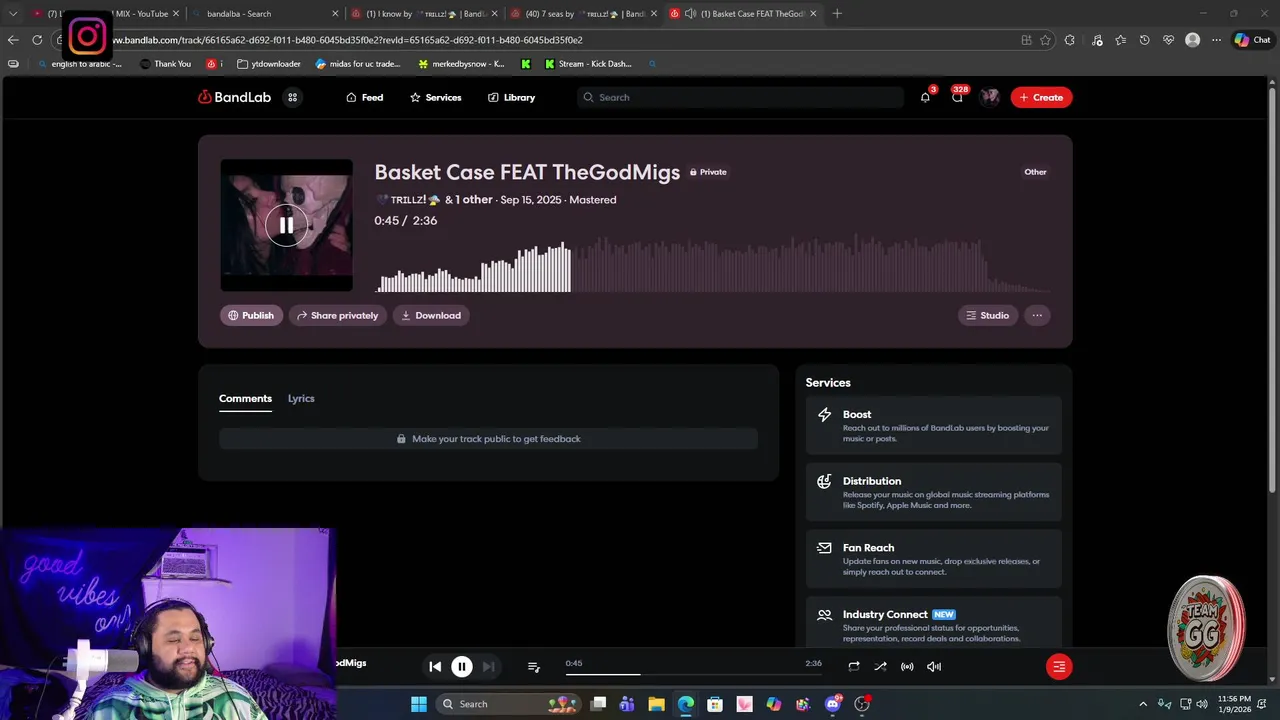The image size is (1280, 720).
Task: Click 'Make your track public to get feedback'
Action: 488,439
